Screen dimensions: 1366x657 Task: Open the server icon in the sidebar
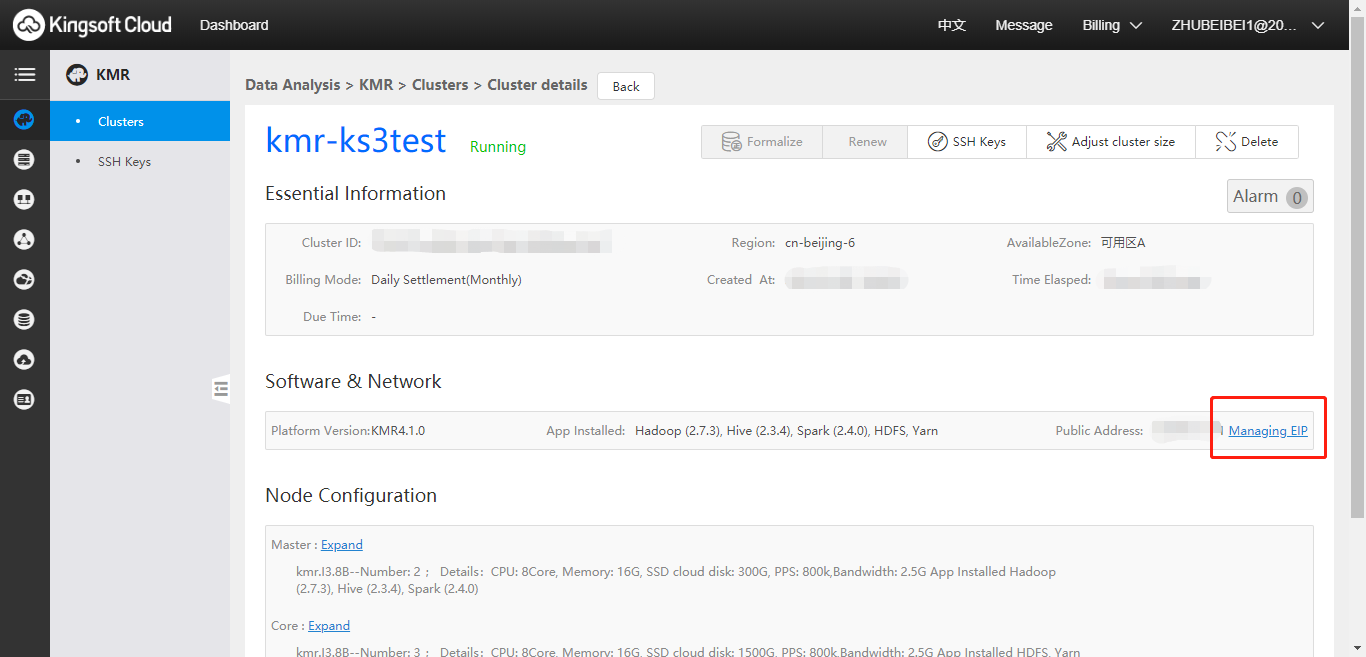[24, 159]
